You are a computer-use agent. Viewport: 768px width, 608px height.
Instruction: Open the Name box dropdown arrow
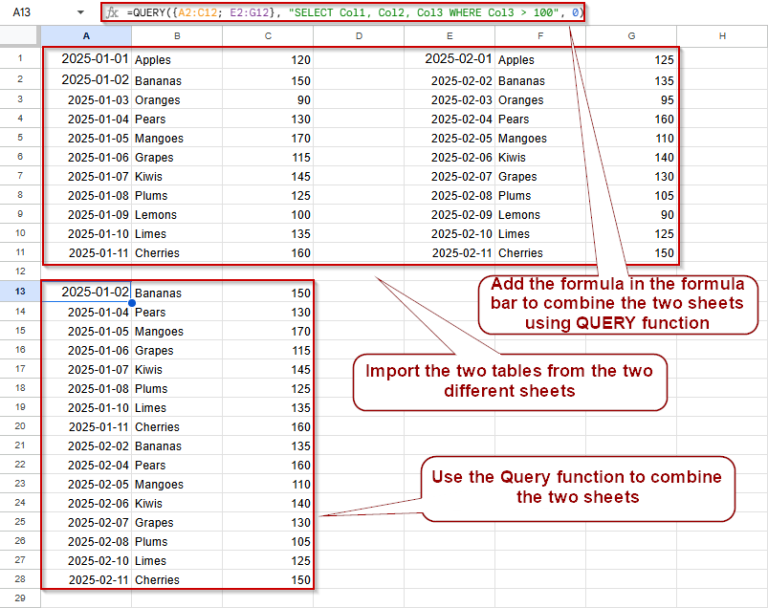coord(80,13)
